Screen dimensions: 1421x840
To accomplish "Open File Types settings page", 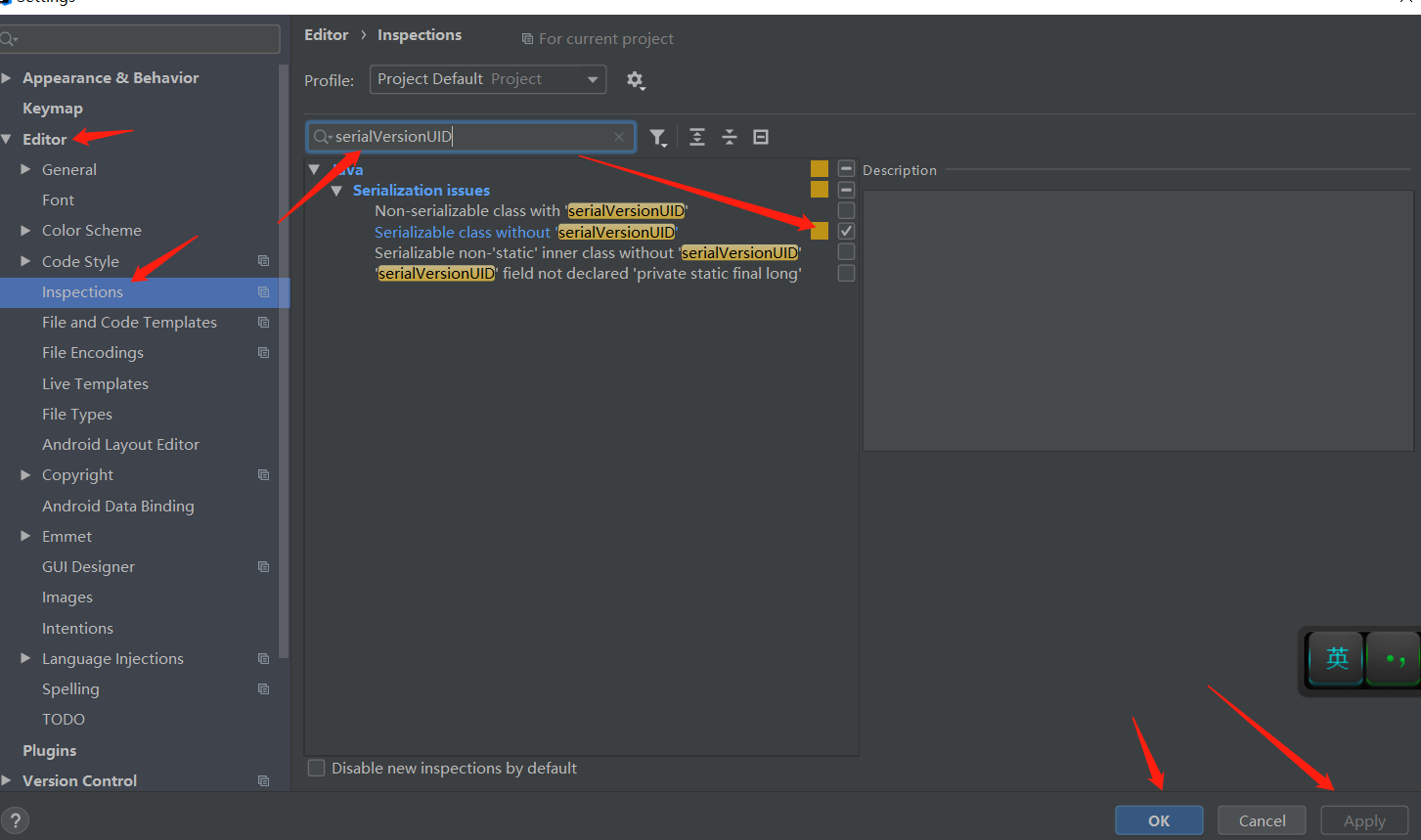I will point(77,414).
